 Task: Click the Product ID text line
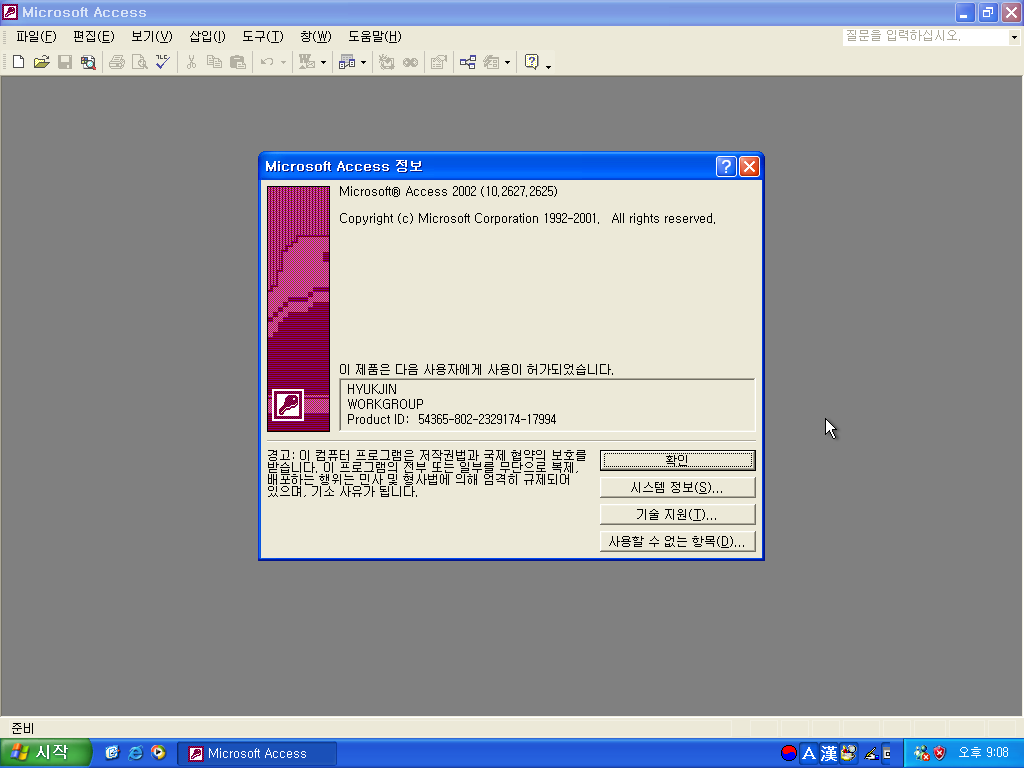[451, 419]
